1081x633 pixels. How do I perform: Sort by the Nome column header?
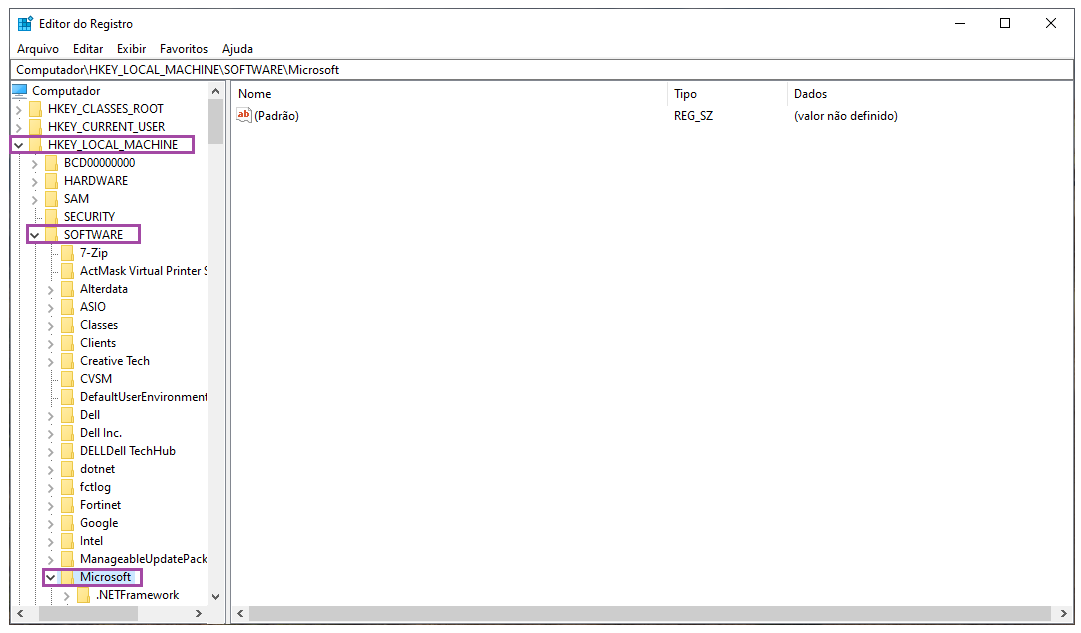pos(449,94)
